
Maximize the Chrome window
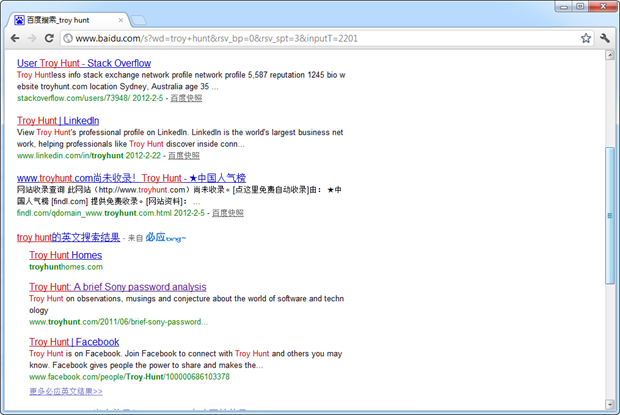[x=580, y=7]
